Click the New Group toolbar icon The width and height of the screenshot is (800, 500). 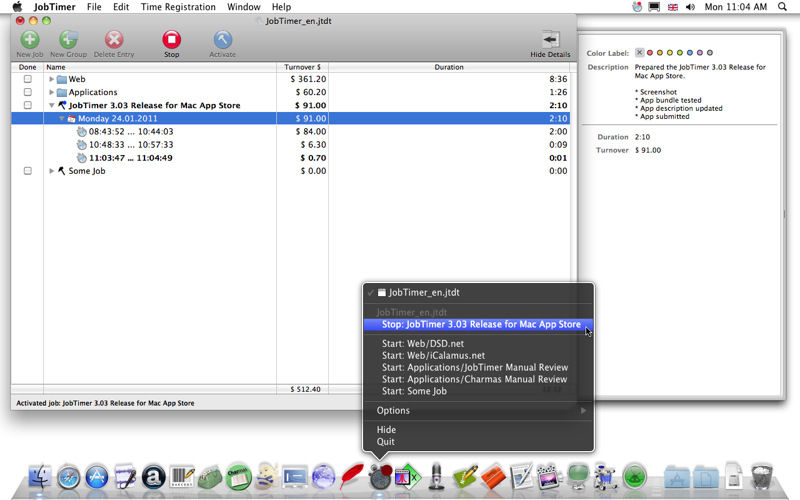coord(68,40)
